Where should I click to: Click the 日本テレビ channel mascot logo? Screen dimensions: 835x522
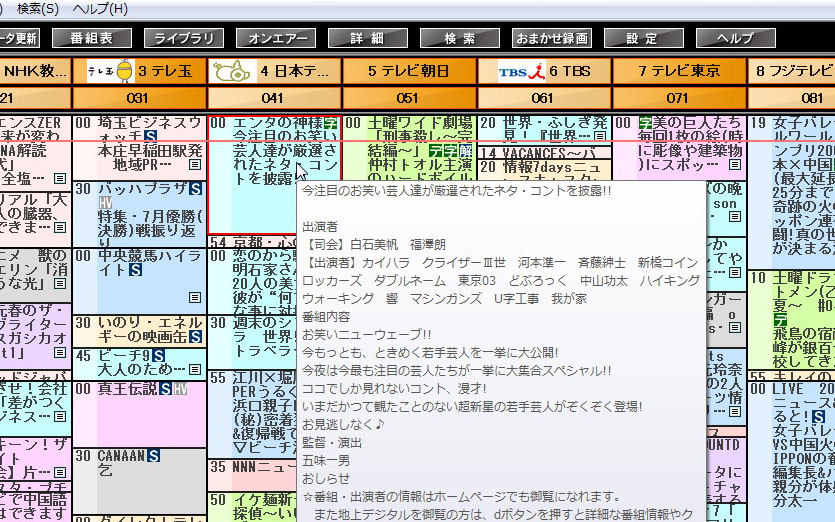point(232,71)
